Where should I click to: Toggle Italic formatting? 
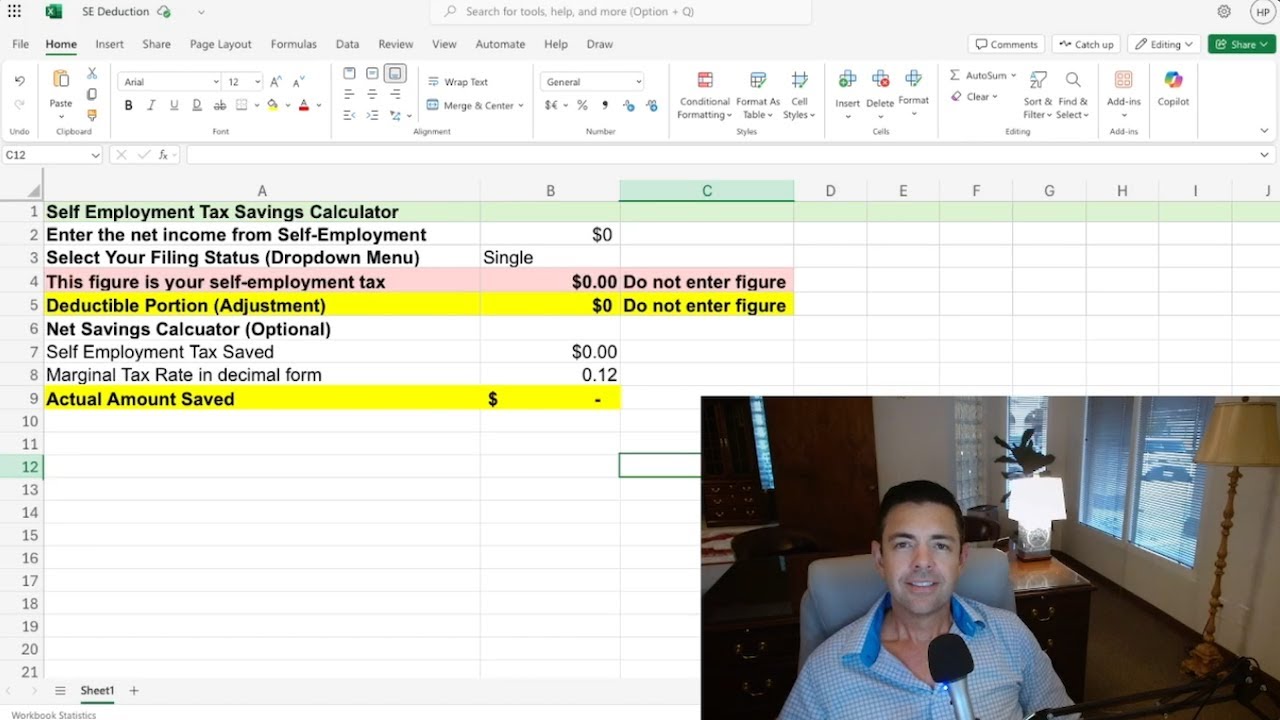(151, 105)
